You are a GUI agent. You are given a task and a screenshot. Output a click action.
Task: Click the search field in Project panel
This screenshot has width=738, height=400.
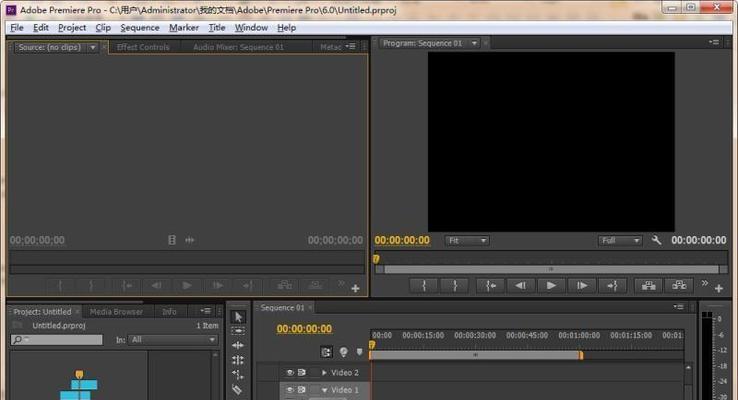coord(56,339)
